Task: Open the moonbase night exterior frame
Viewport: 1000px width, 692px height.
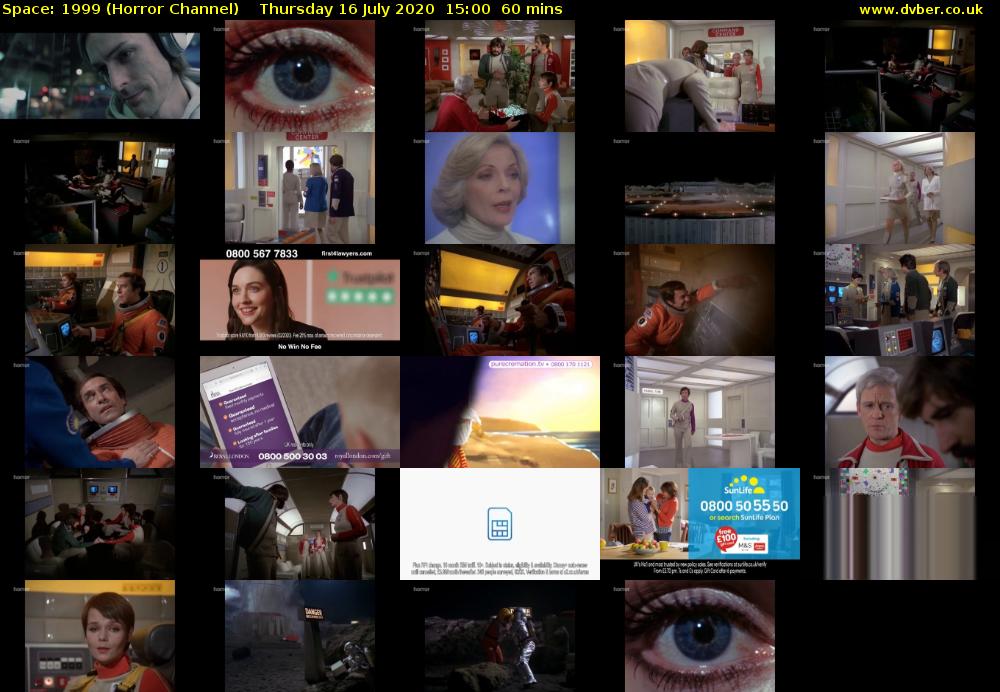Action: tap(700, 188)
